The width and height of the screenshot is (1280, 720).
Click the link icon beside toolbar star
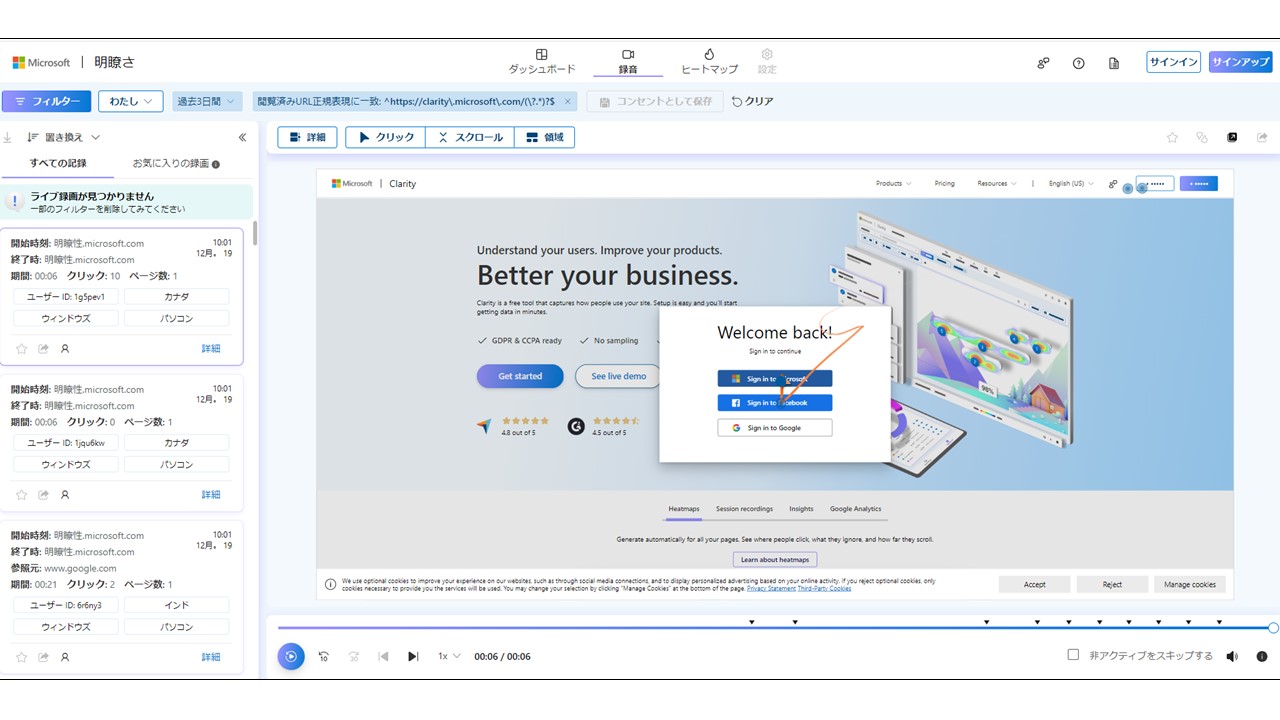point(1202,137)
